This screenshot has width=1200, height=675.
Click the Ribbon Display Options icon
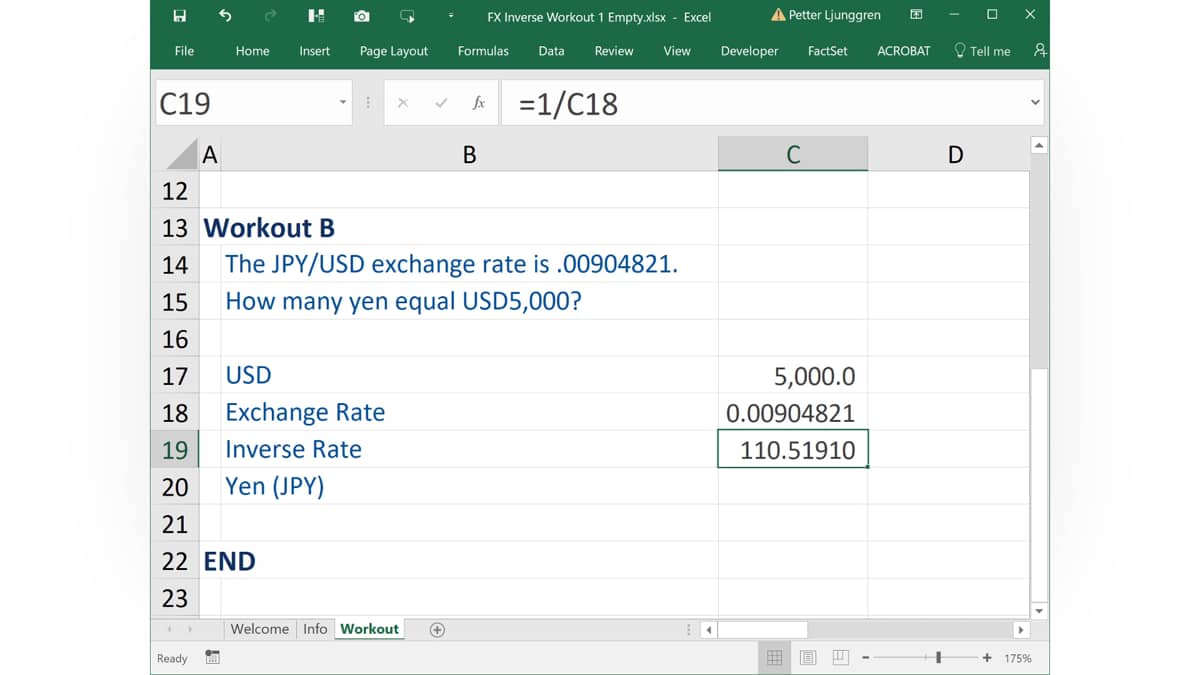coord(916,15)
